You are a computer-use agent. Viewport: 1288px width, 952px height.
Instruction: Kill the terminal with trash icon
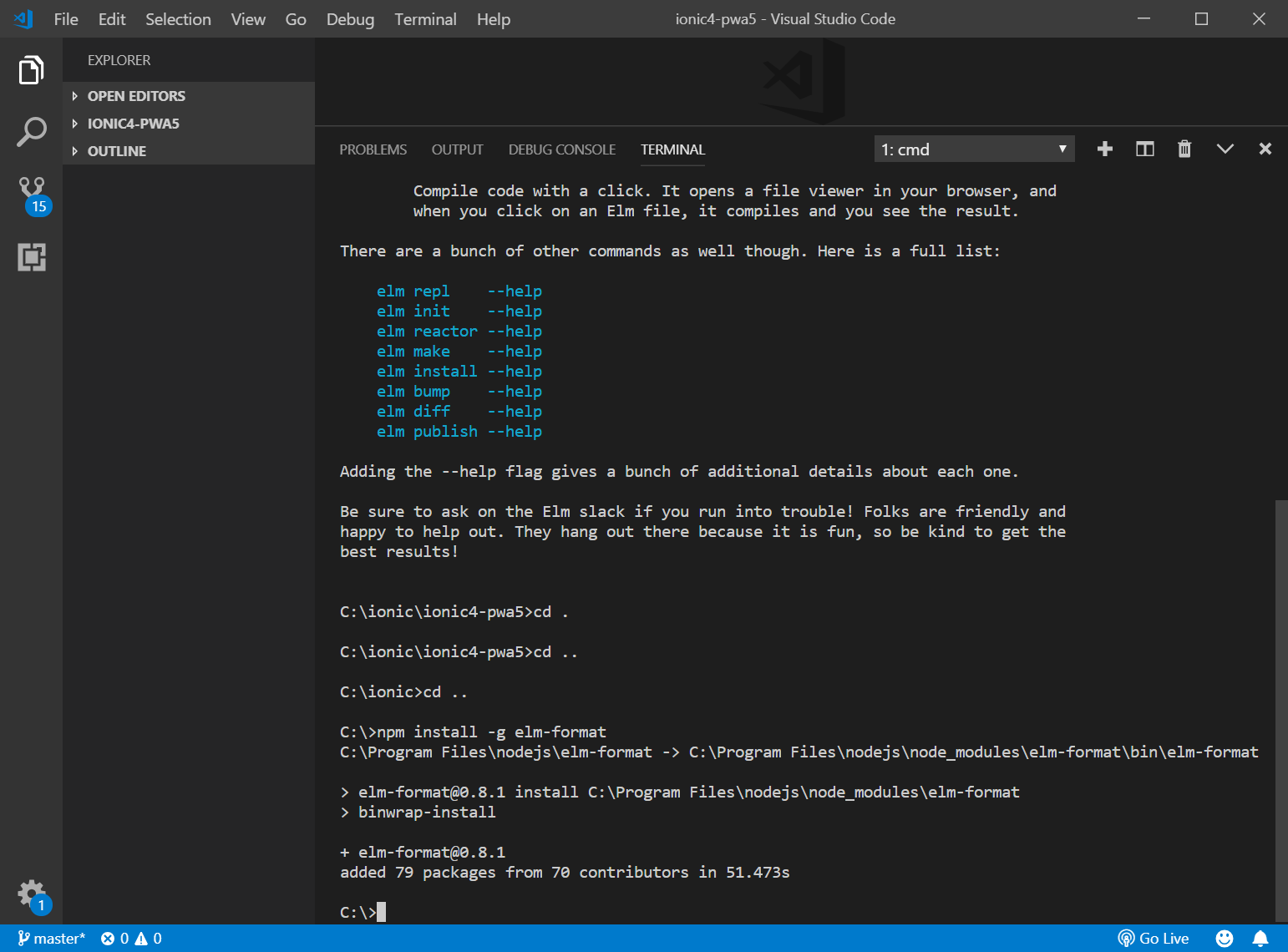pyautogui.click(x=1184, y=149)
